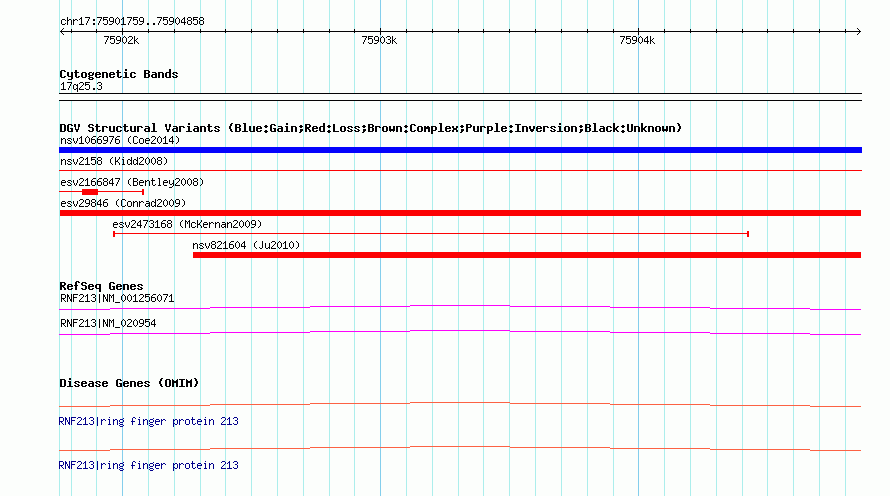Click the esv29846 (Conrad2009) label
The image size is (890, 496).
tap(123, 203)
